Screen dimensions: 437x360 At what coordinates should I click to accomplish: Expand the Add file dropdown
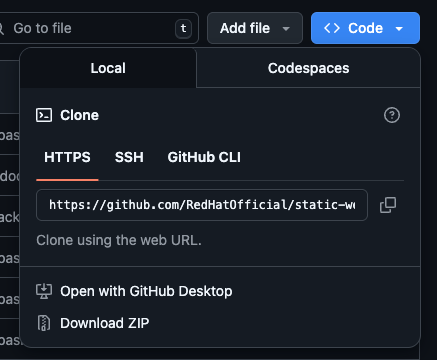[255, 28]
